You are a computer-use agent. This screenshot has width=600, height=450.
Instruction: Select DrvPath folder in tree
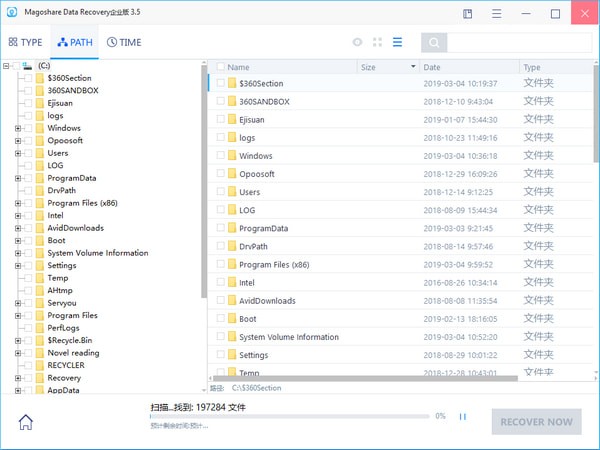[62, 191]
